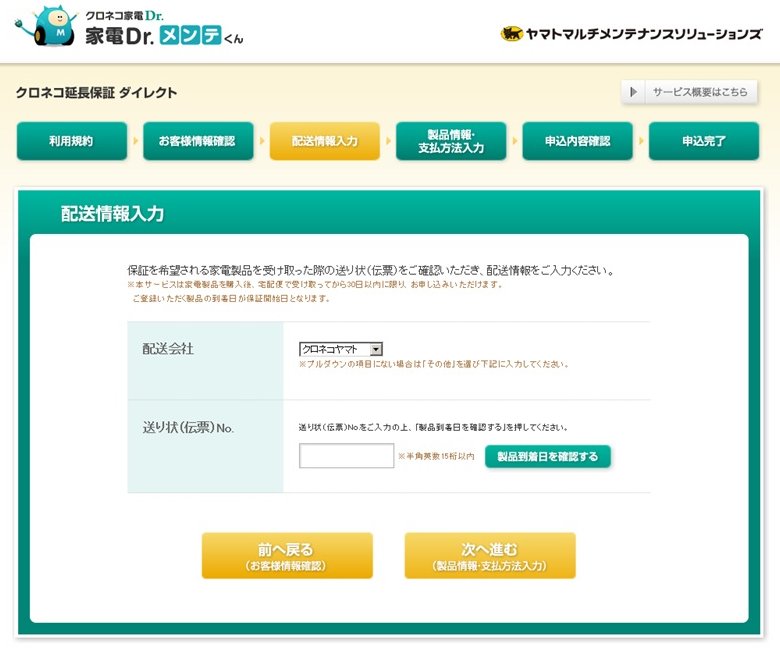Jump to the 製品情報・支払方法入力 step
Viewport: 780px width, 652px height.
pos(451,141)
